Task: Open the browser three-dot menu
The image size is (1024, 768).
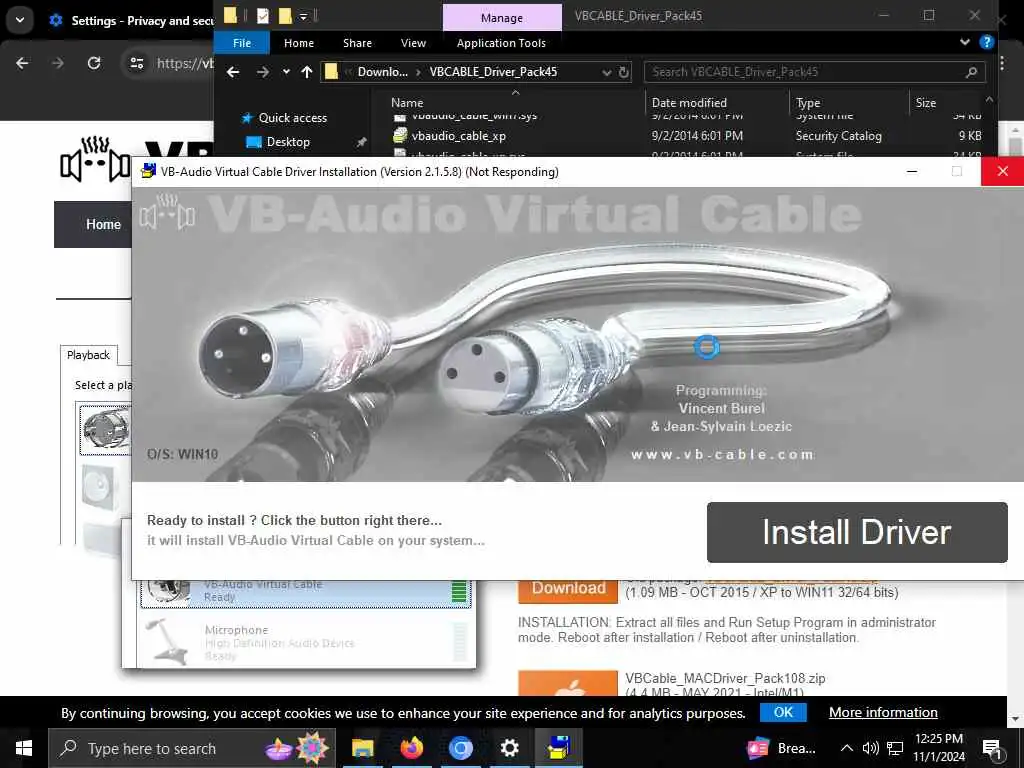Action: pos(1002,63)
